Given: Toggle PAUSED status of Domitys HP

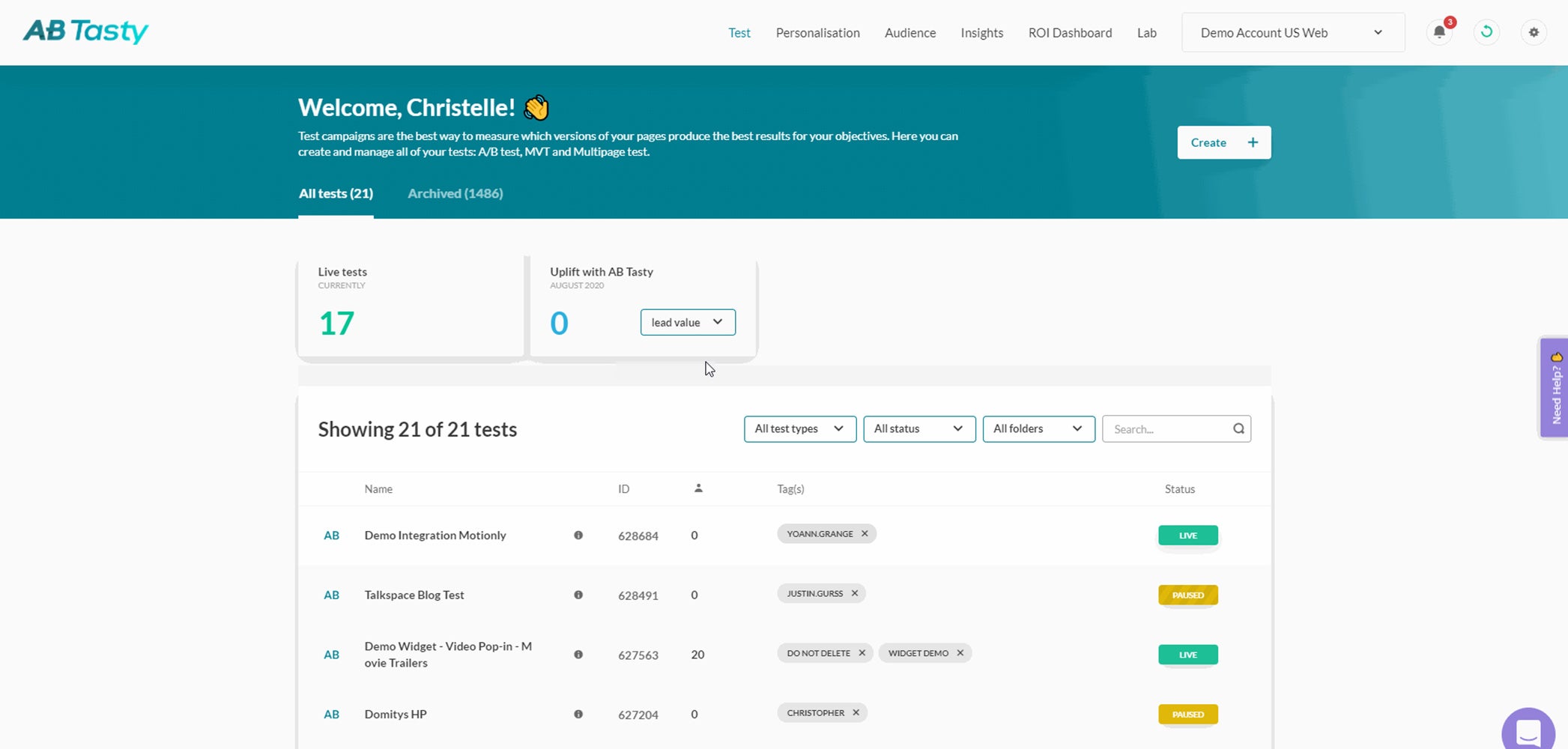Looking at the screenshot, I should 1188,715.
